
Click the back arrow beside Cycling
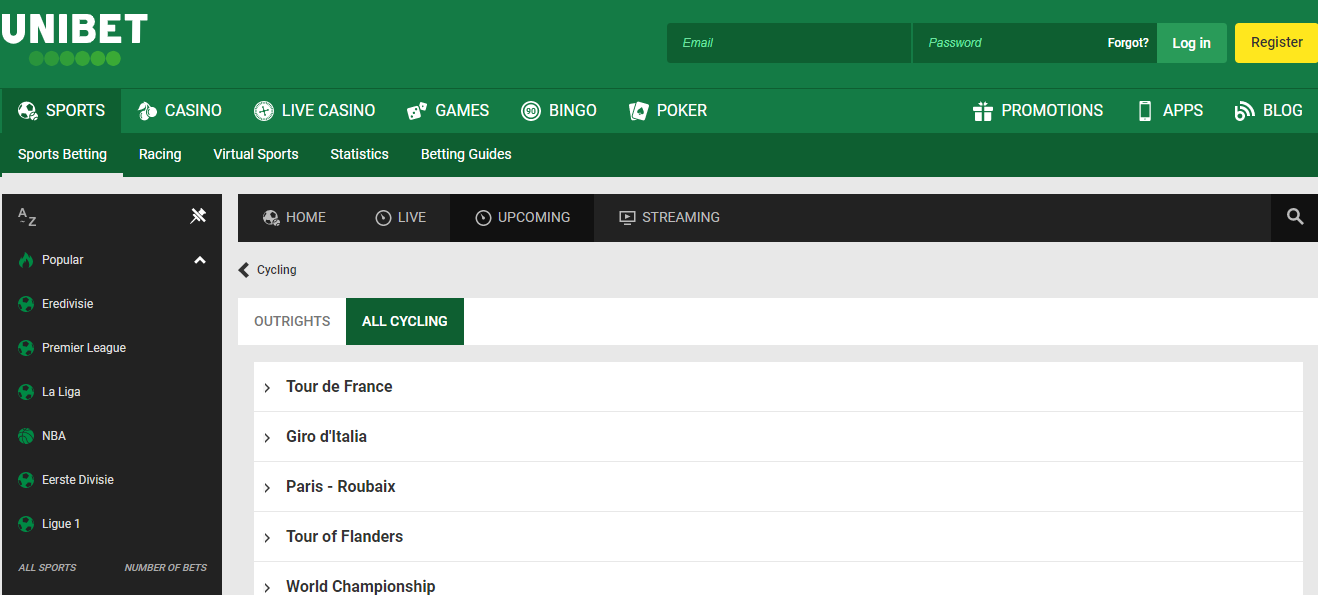click(x=244, y=270)
